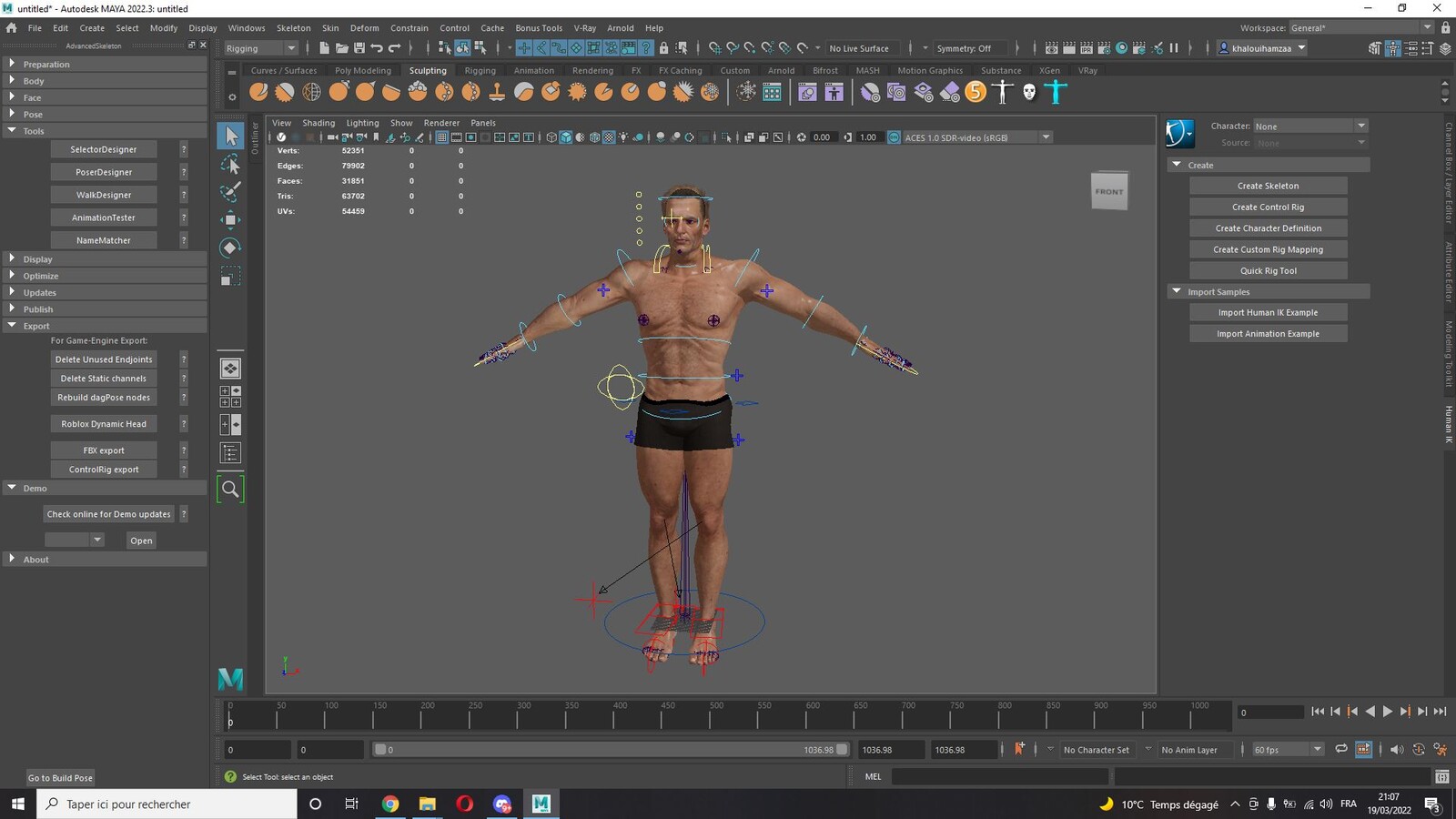Image resolution: width=1456 pixels, height=819 pixels.
Task: Click the playback range slider bar
Action: click(x=612, y=750)
